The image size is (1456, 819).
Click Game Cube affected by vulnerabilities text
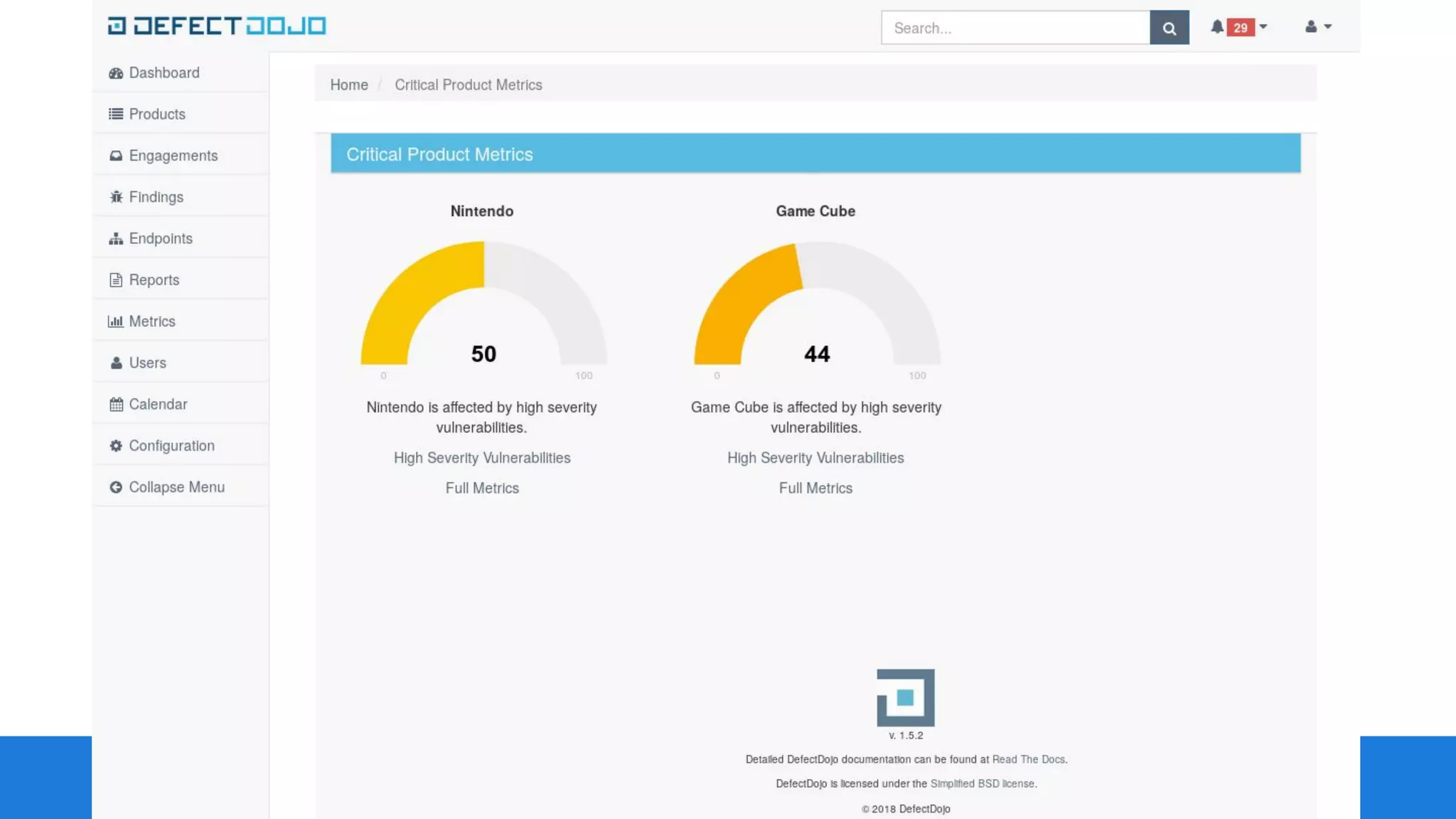816,417
